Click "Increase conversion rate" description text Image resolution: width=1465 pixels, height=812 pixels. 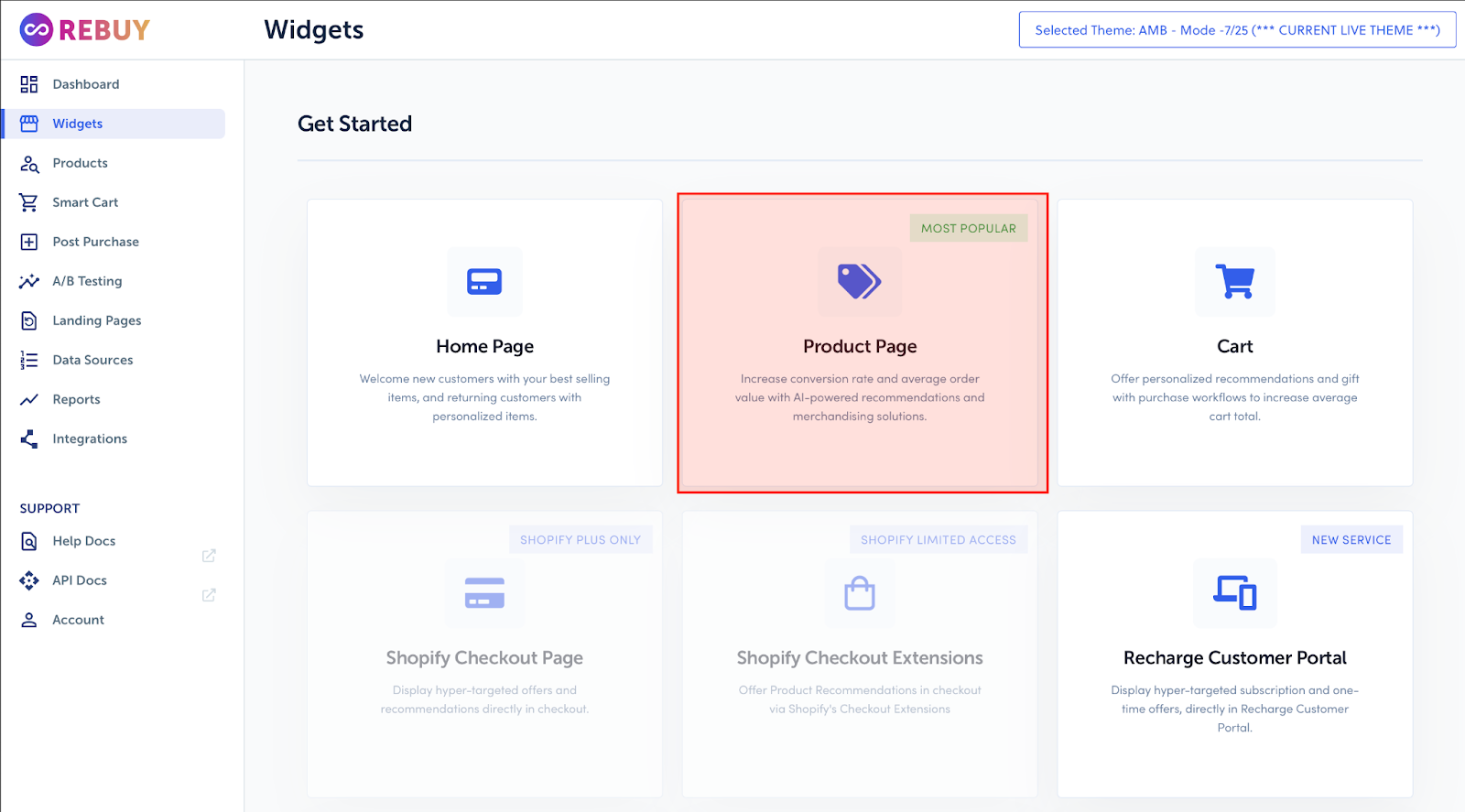point(860,397)
